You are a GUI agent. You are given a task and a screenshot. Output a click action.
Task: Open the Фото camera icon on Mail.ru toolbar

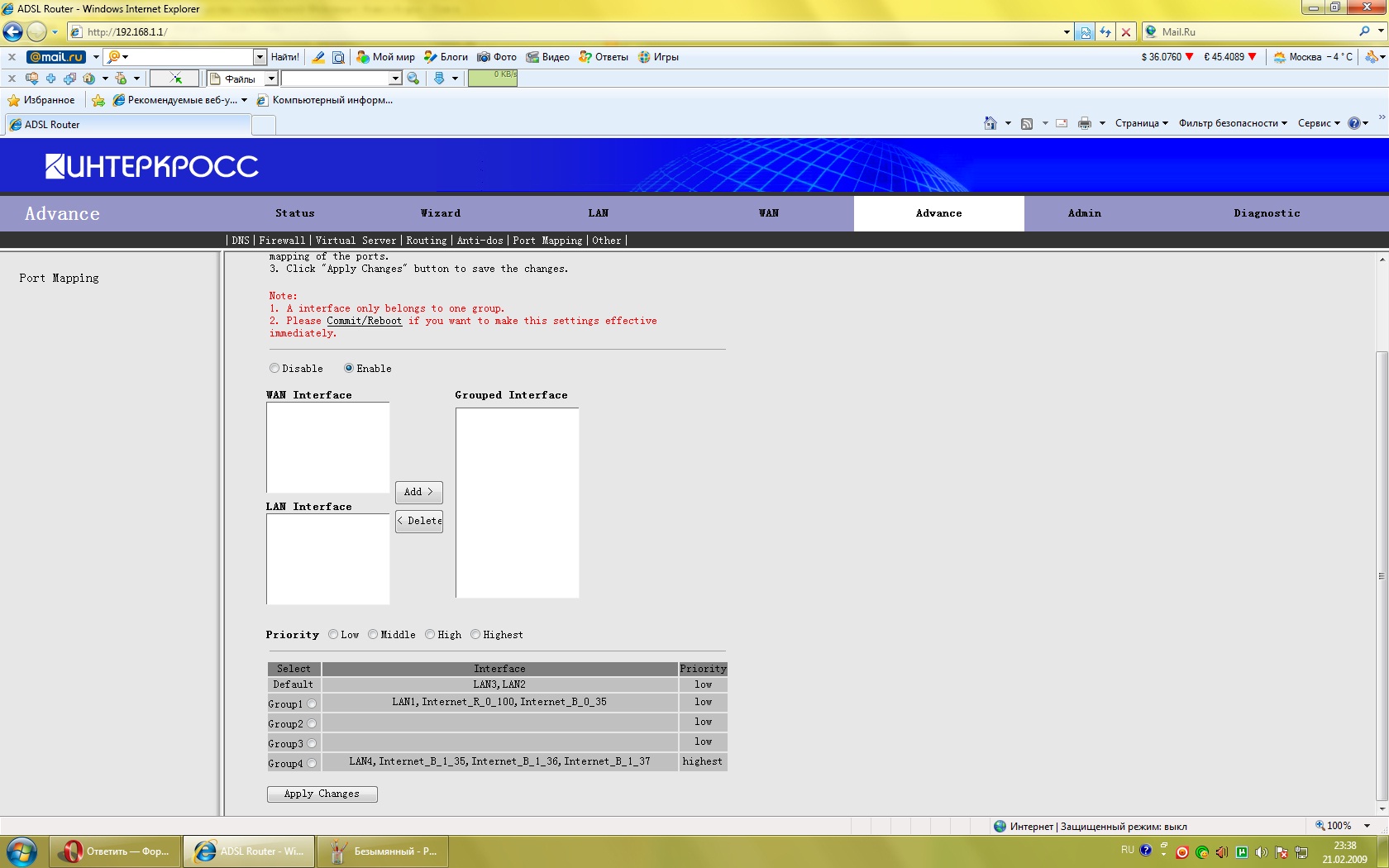[x=484, y=57]
